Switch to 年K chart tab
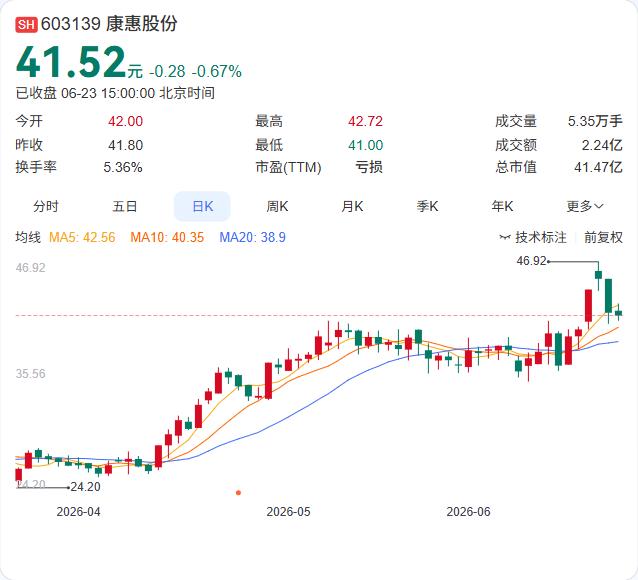 502,206
